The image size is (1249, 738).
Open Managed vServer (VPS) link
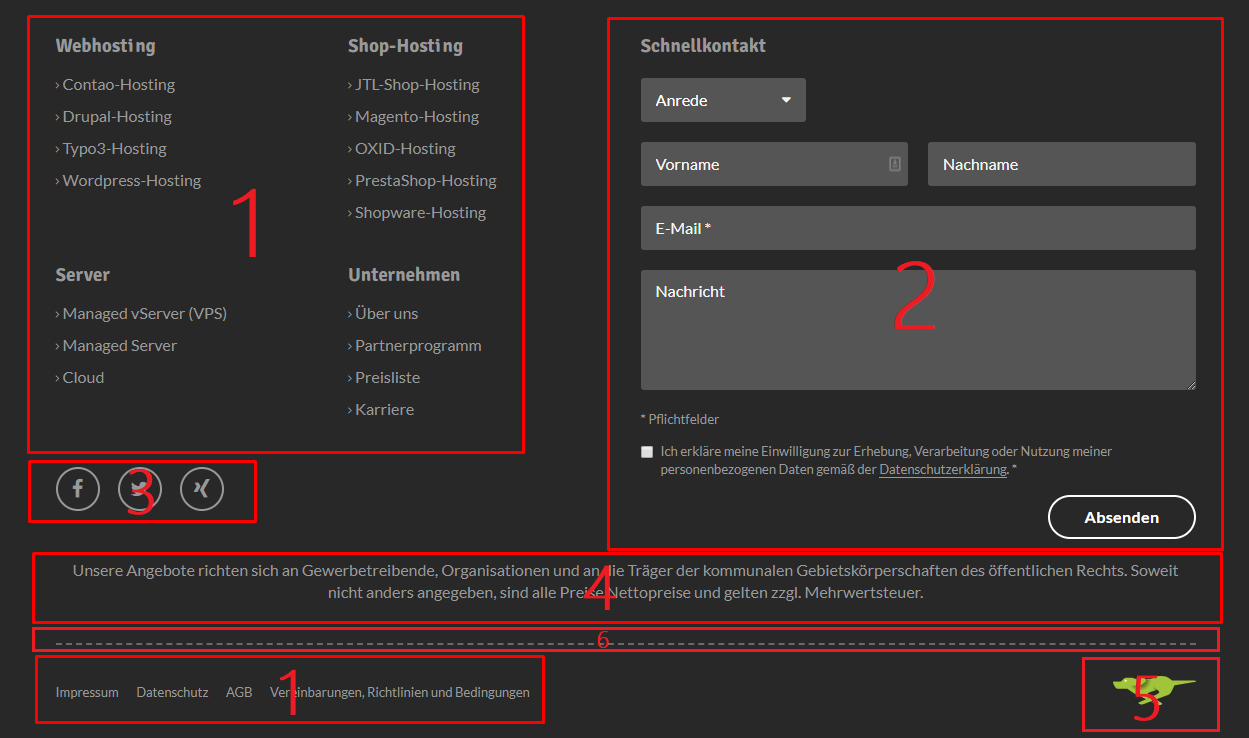(144, 314)
